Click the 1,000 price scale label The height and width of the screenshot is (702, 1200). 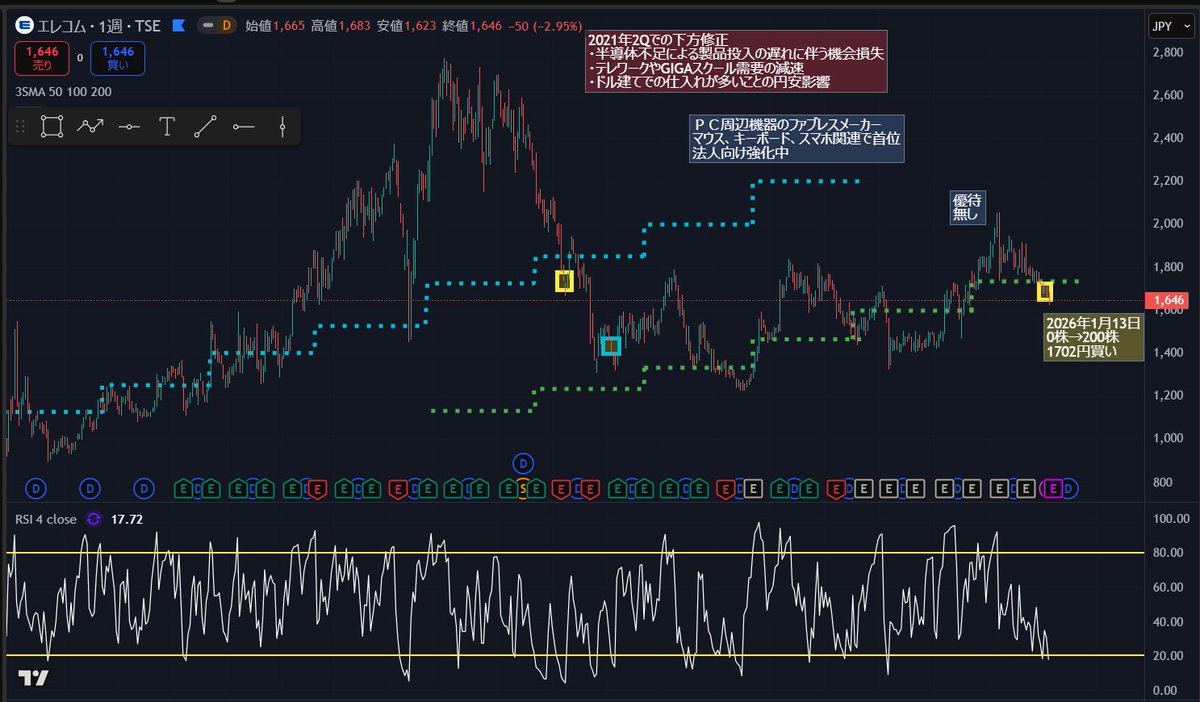tap(1167, 439)
